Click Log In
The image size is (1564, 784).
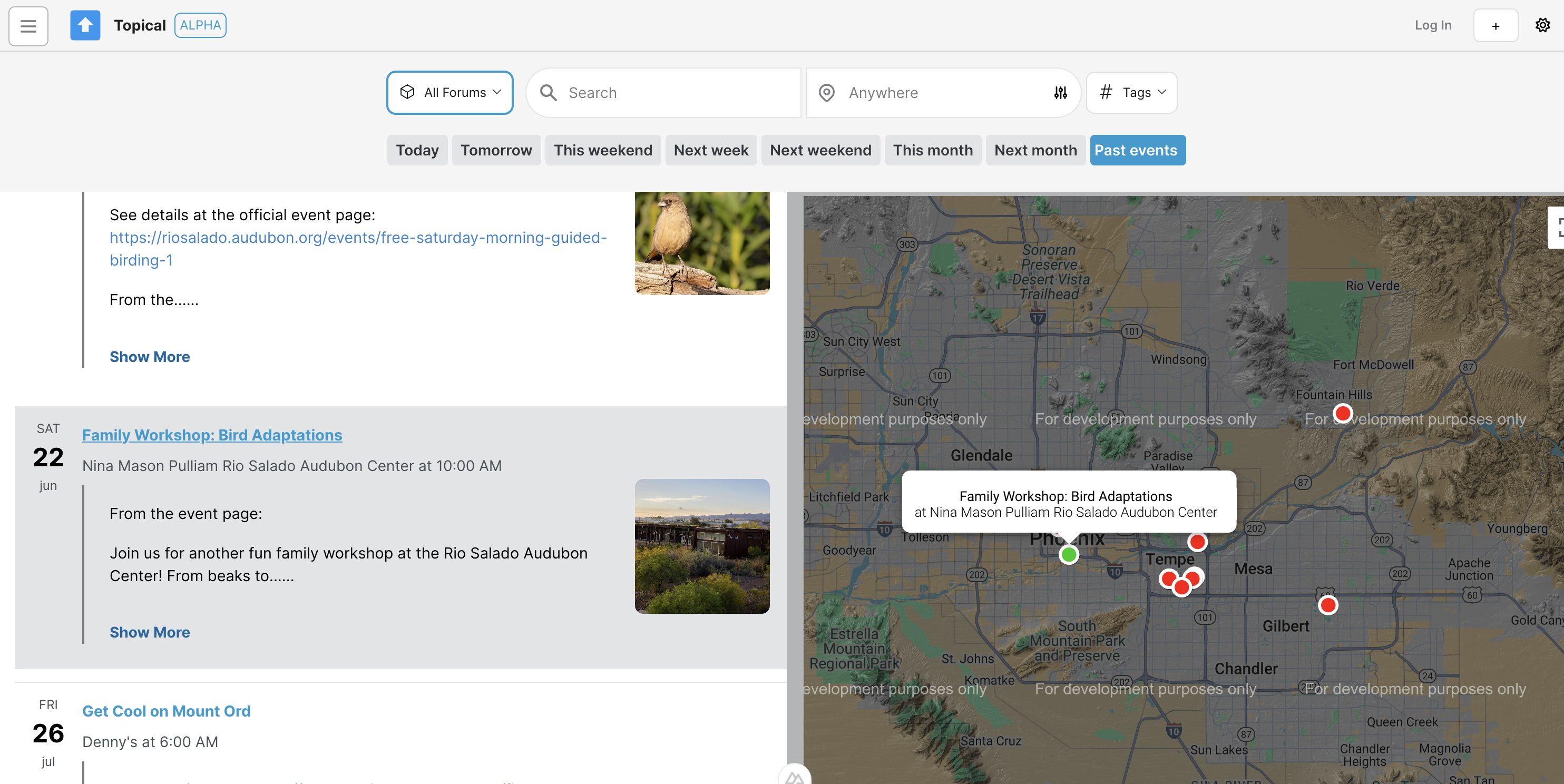point(1433,25)
